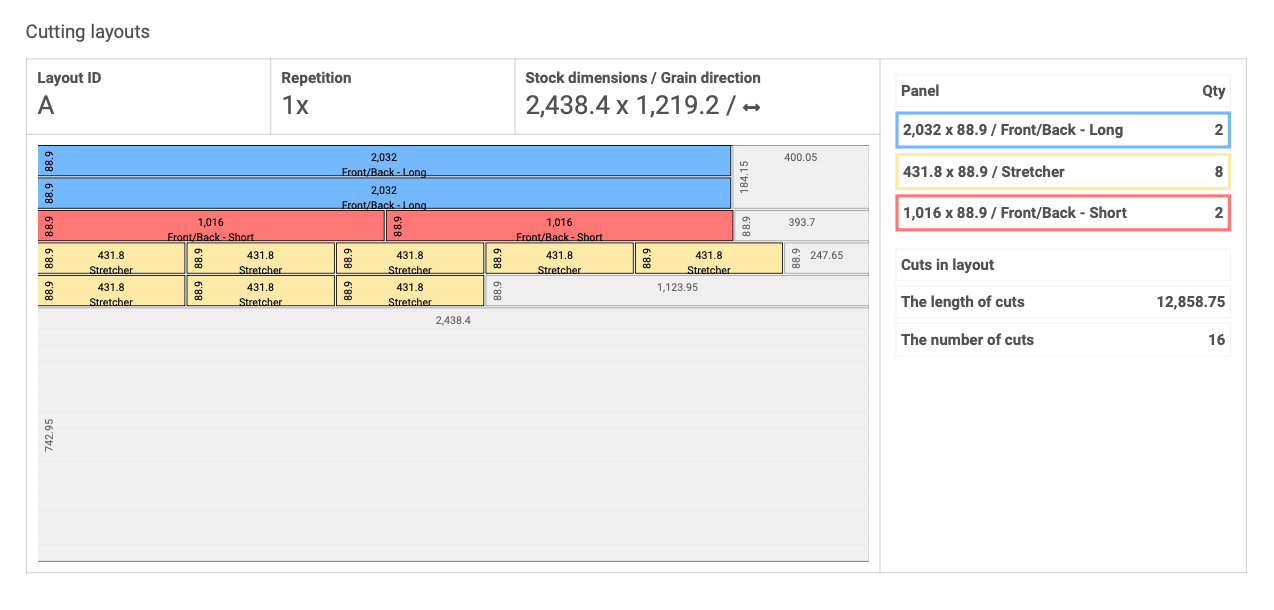Screen dimensions: 1274x610
Task: Click the fifth Stretcher panel in upper stretcher row
Action: (x=709, y=259)
